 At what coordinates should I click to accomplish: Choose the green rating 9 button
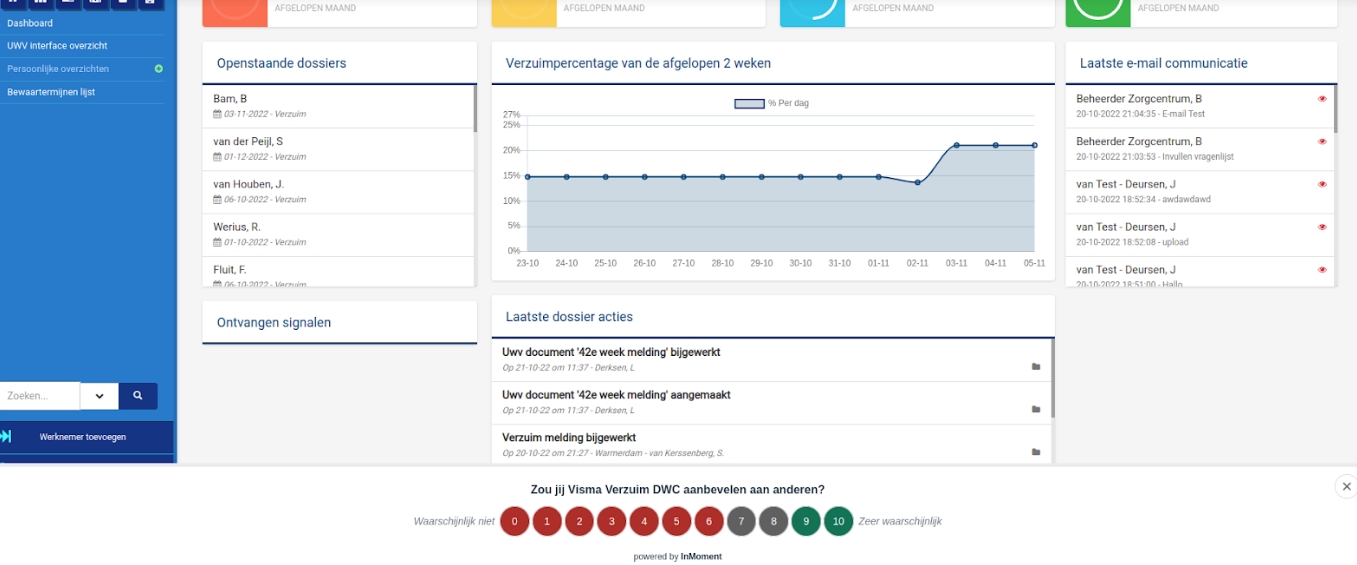(x=806, y=521)
